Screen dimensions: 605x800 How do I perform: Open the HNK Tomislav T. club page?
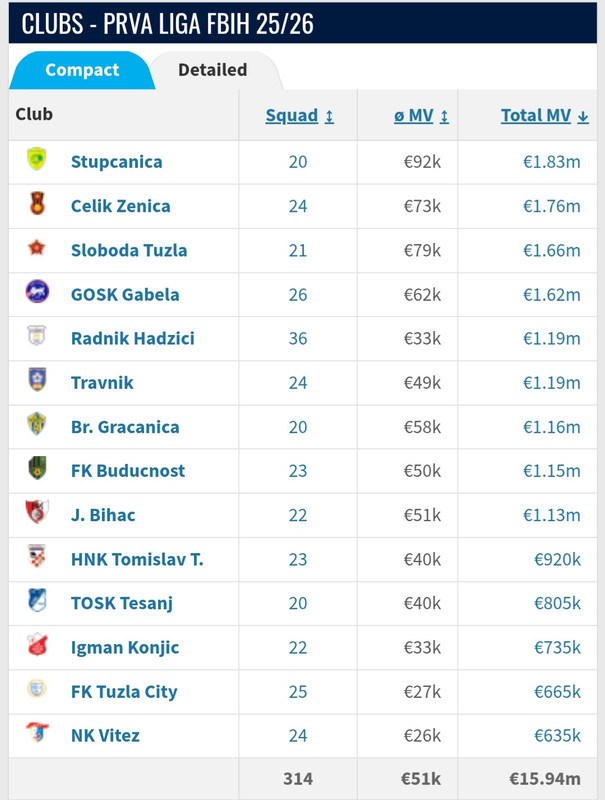tap(137, 560)
